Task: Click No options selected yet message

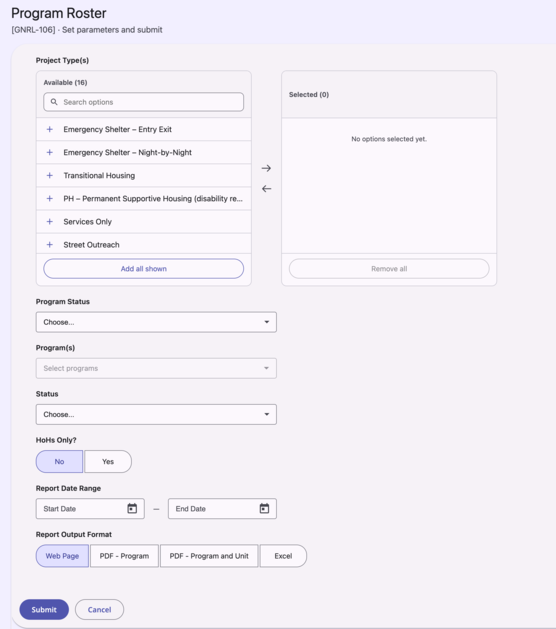Action: (389, 139)
